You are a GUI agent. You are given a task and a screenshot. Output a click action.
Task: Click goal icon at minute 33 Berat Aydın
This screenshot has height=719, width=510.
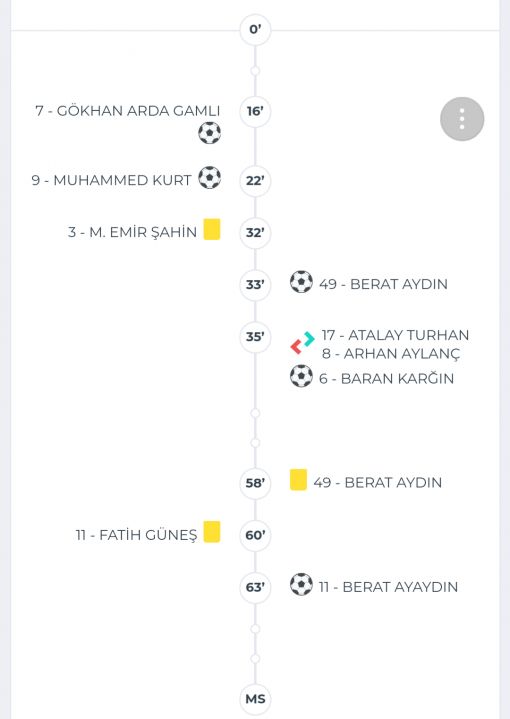tap(301, 282)
